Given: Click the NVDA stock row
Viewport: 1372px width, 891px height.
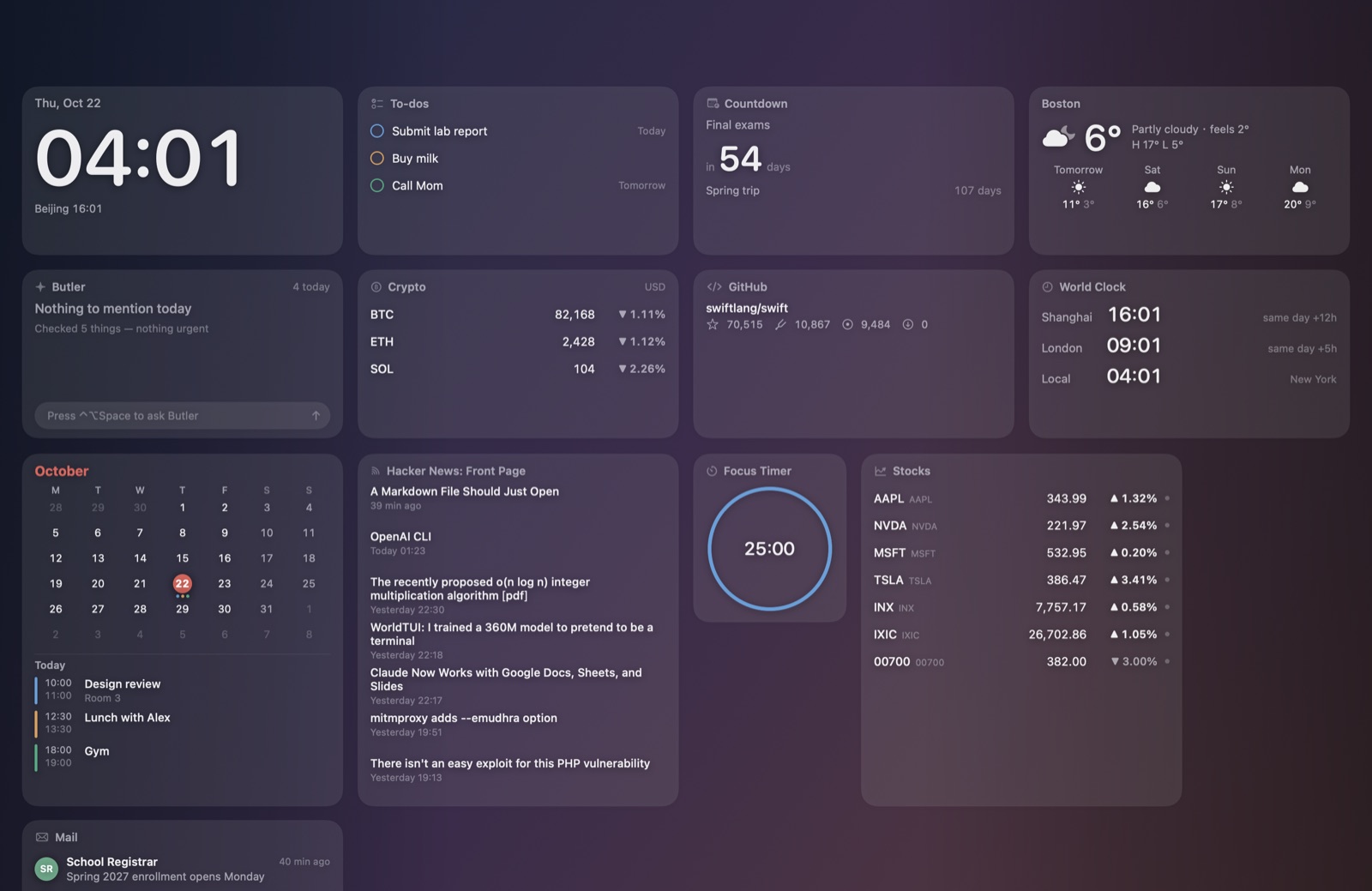Looking at the screenshot, I should 1021,526.
